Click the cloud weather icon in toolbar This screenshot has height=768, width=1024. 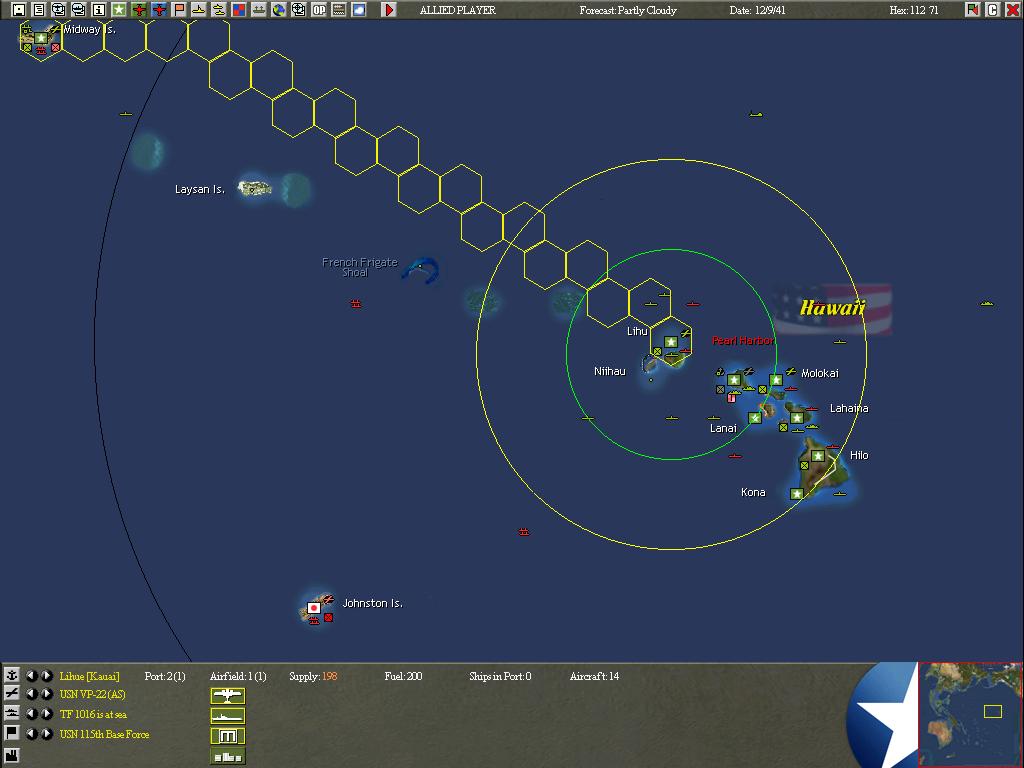(x=359, y=10)
